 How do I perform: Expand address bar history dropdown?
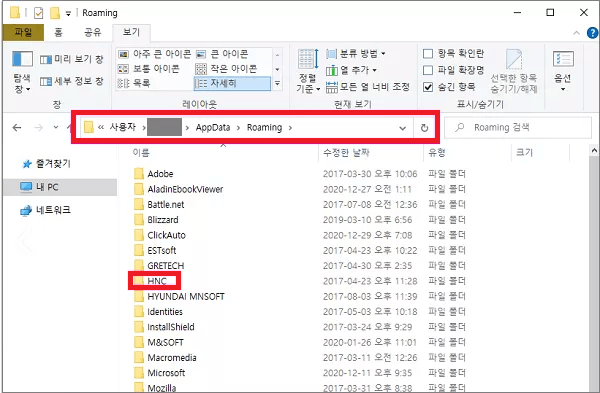(x=402, y=128)
